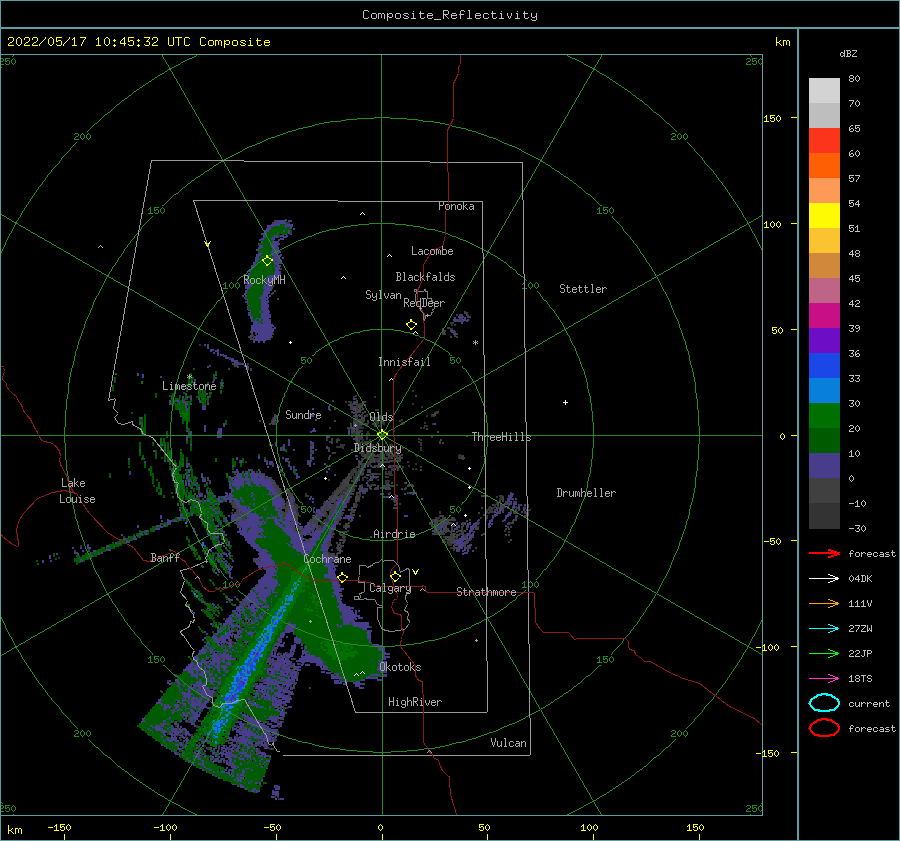
Task: Click the Sylvan label
Action: tap(383, 295)
